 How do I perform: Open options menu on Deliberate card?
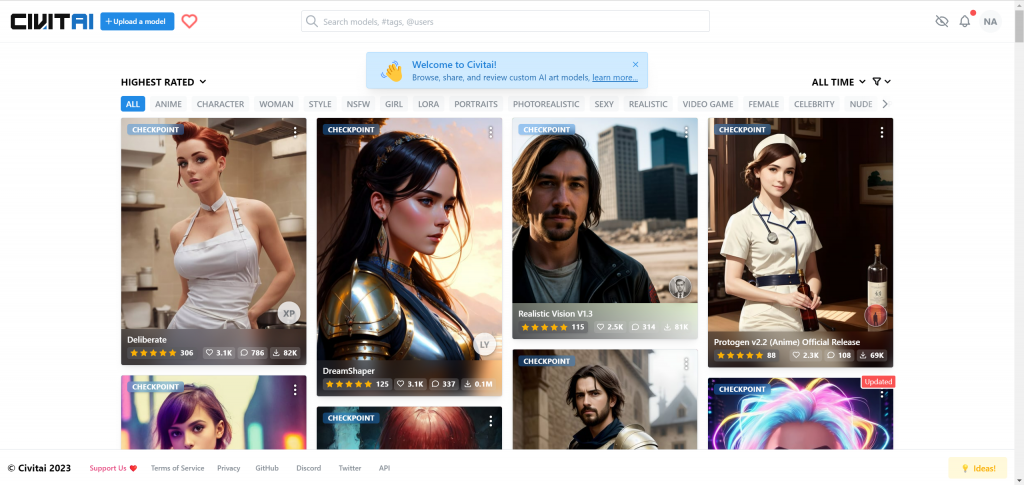coord(295,132)
